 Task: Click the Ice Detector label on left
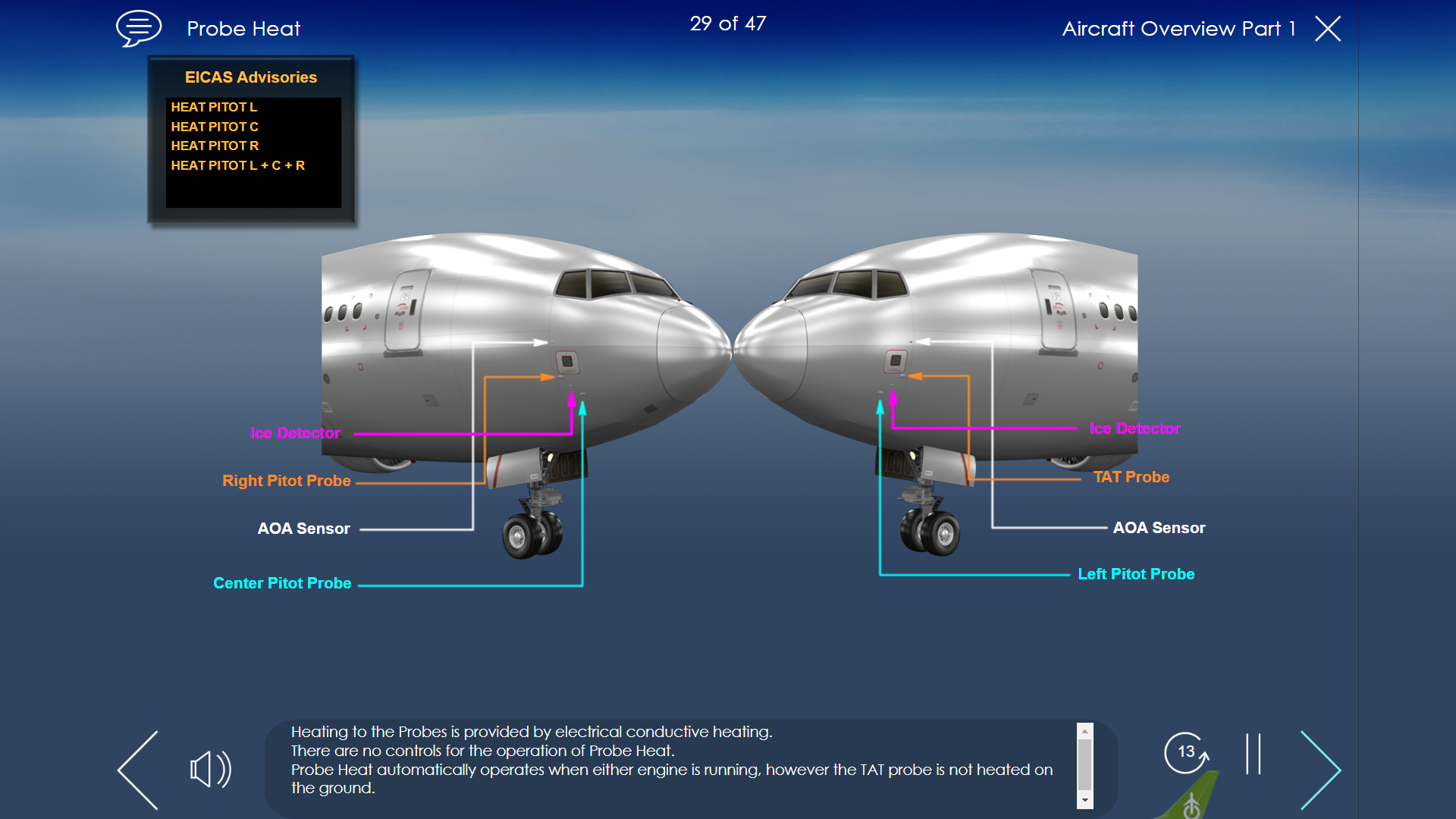295,432
